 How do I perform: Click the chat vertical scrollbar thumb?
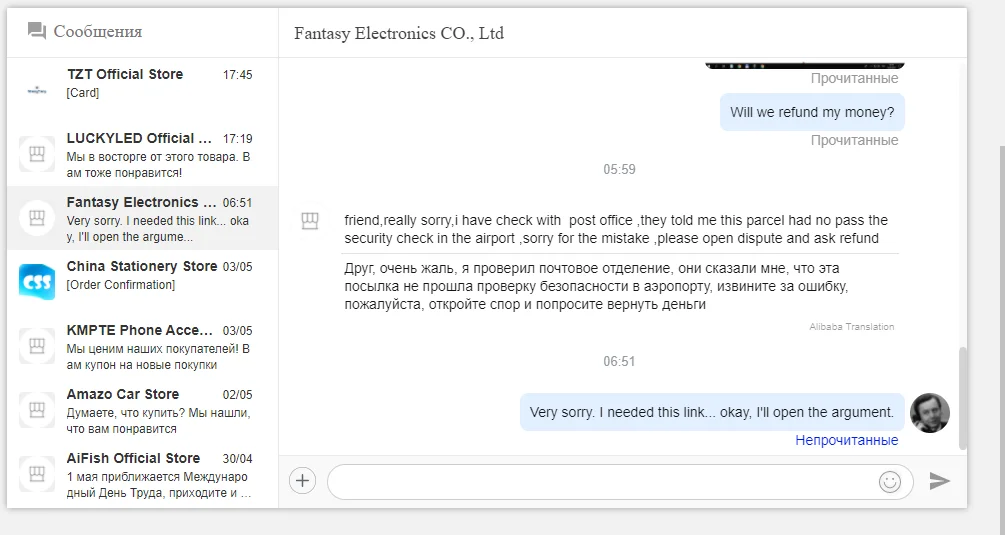click(x=962, y=398)
